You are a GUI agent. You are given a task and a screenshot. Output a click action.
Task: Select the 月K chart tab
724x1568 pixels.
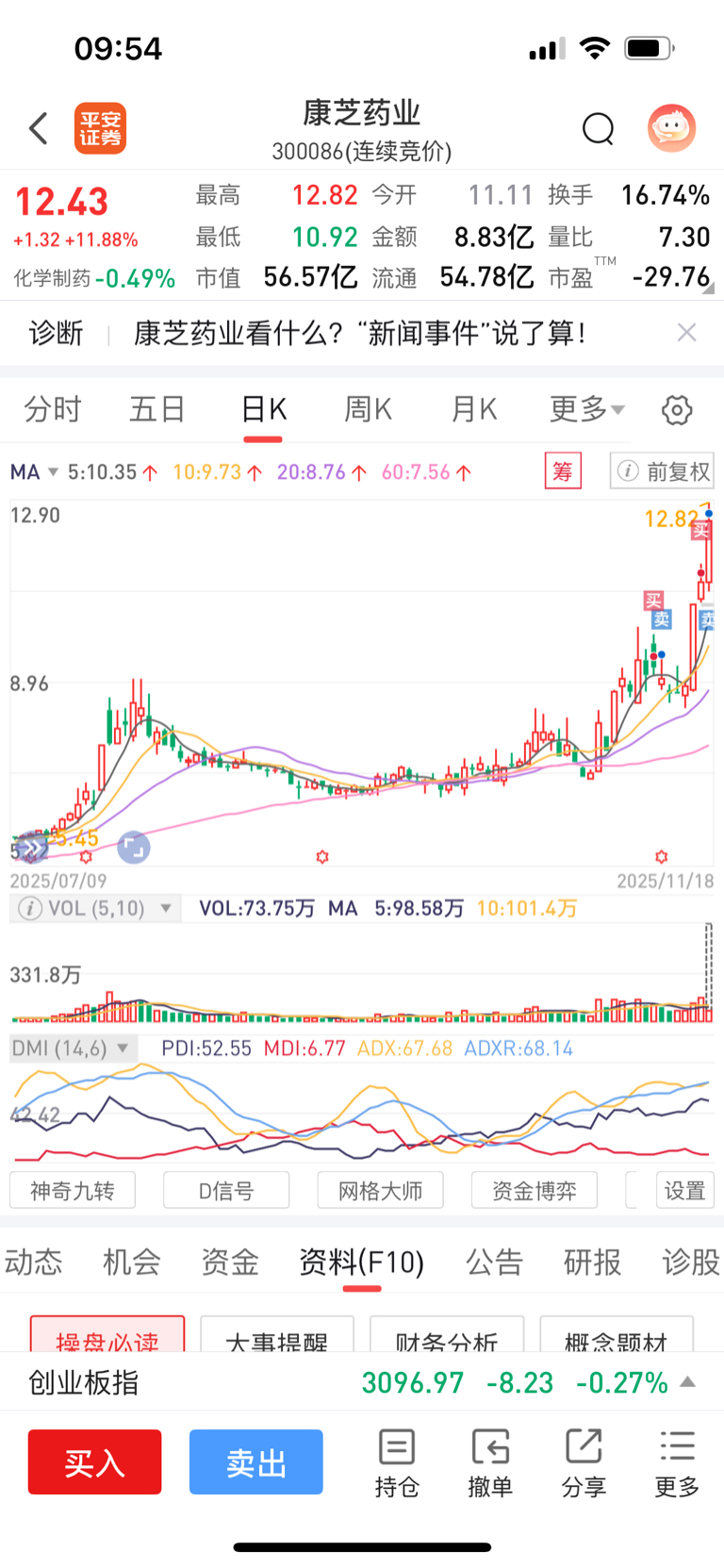pos(473,409)
